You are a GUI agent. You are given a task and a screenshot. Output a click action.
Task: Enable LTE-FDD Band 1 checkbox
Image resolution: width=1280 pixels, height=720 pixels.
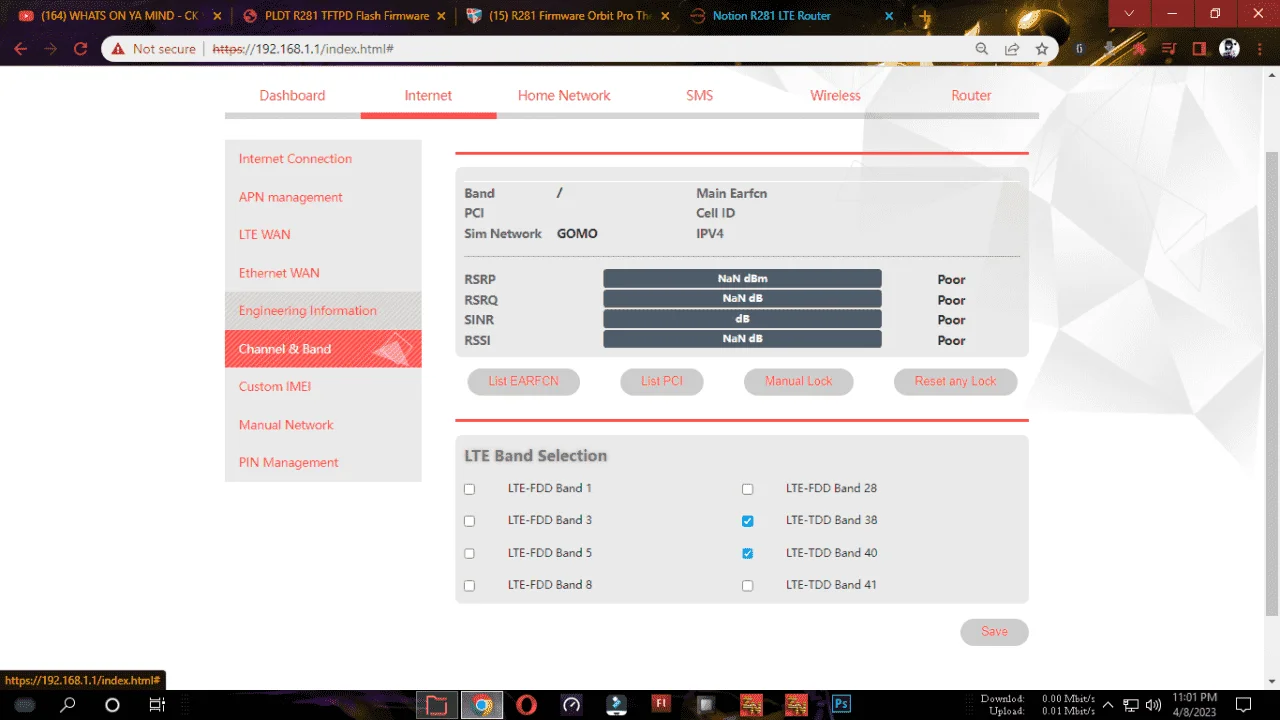[x=469, y=489]
